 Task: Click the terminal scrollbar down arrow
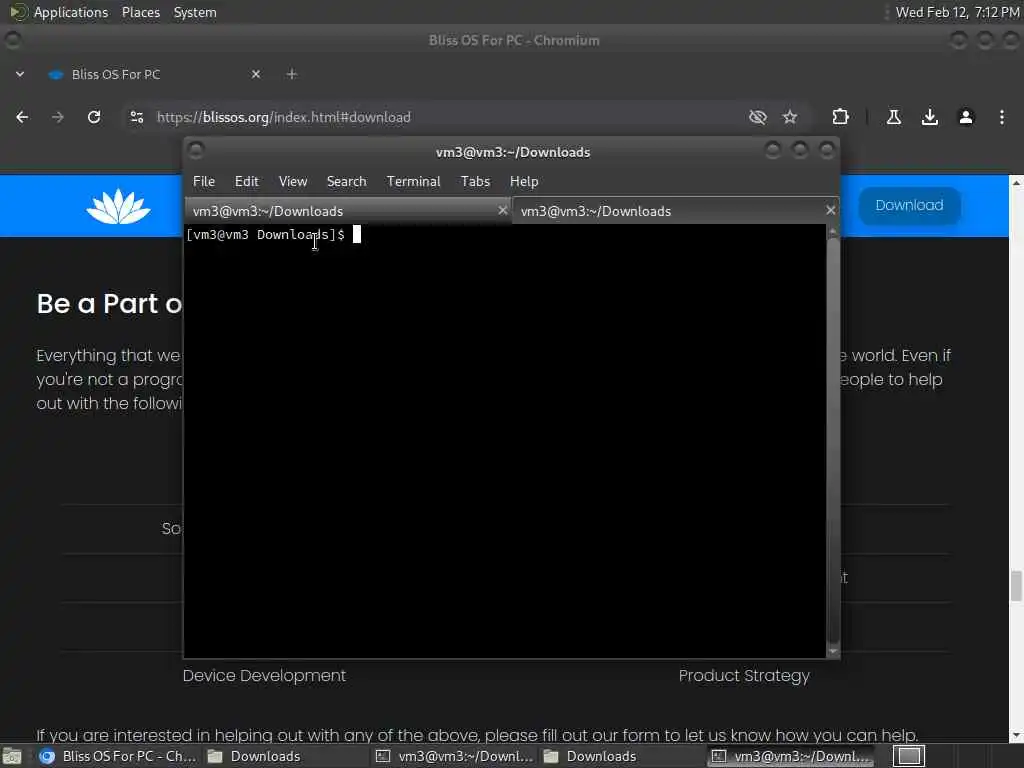tap(833, 651)
